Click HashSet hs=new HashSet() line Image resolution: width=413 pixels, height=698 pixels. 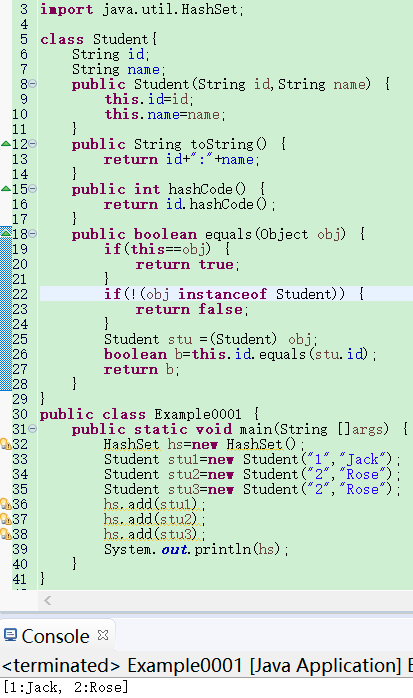point(204,444)
